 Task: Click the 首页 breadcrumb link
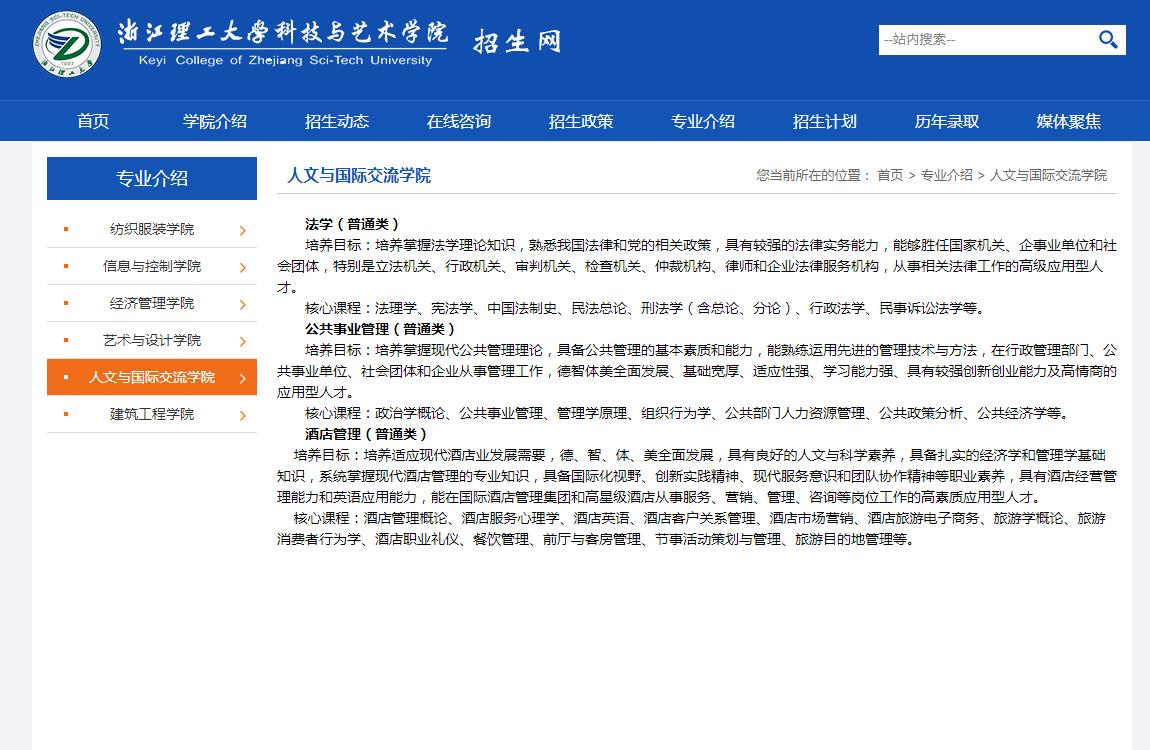click(x=890, y=175)
